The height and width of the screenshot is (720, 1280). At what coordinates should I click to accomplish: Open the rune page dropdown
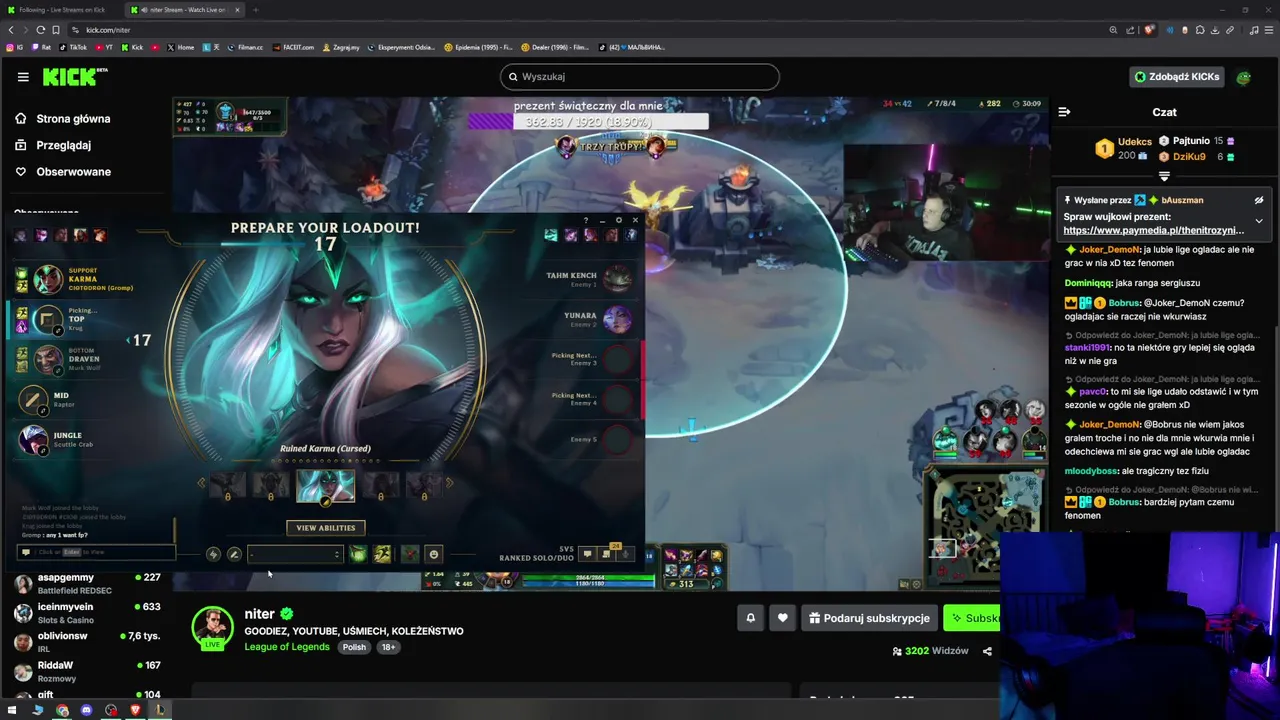point(296,554)
